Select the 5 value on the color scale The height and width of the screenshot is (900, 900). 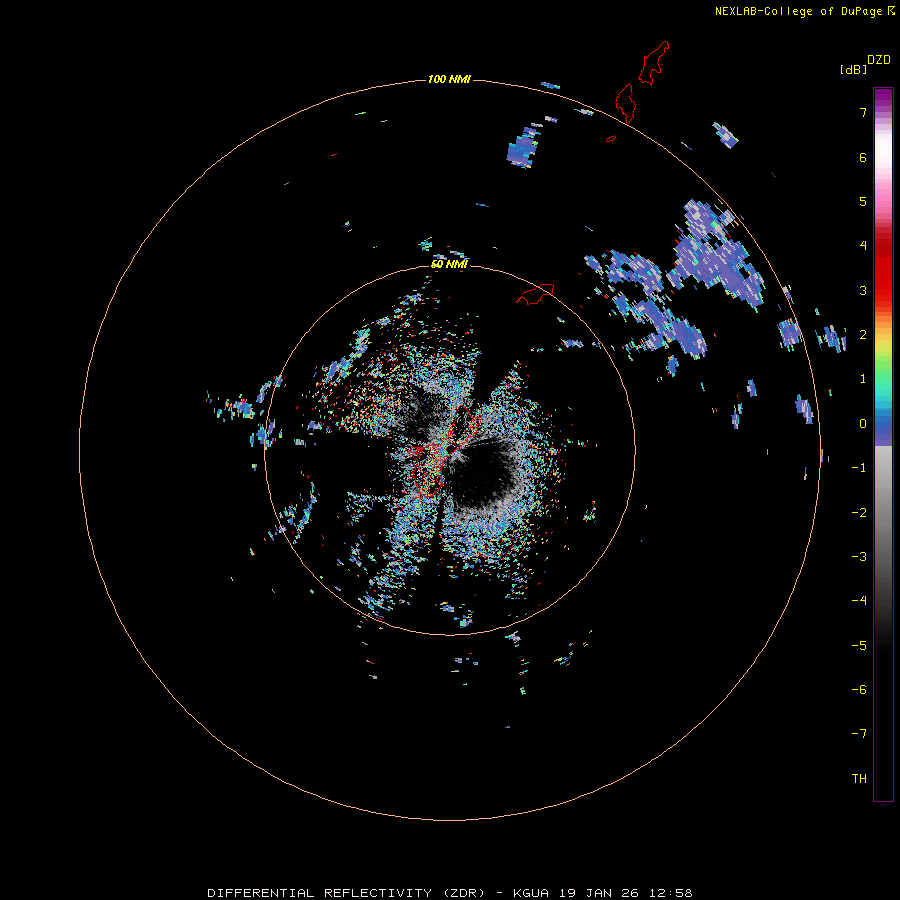(x=863, y=201)
